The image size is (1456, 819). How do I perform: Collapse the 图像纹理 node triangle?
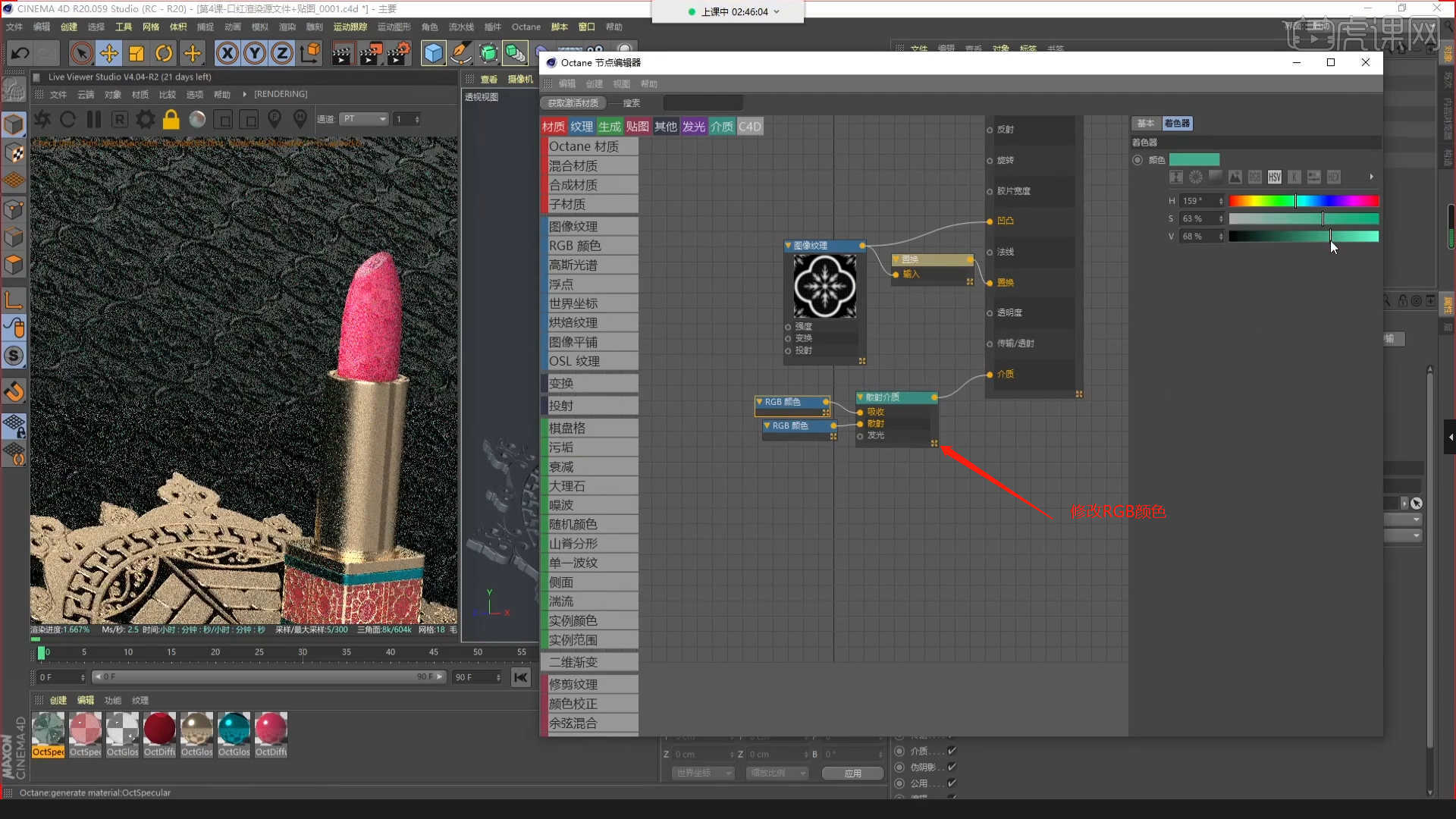(x=789, y=246)
